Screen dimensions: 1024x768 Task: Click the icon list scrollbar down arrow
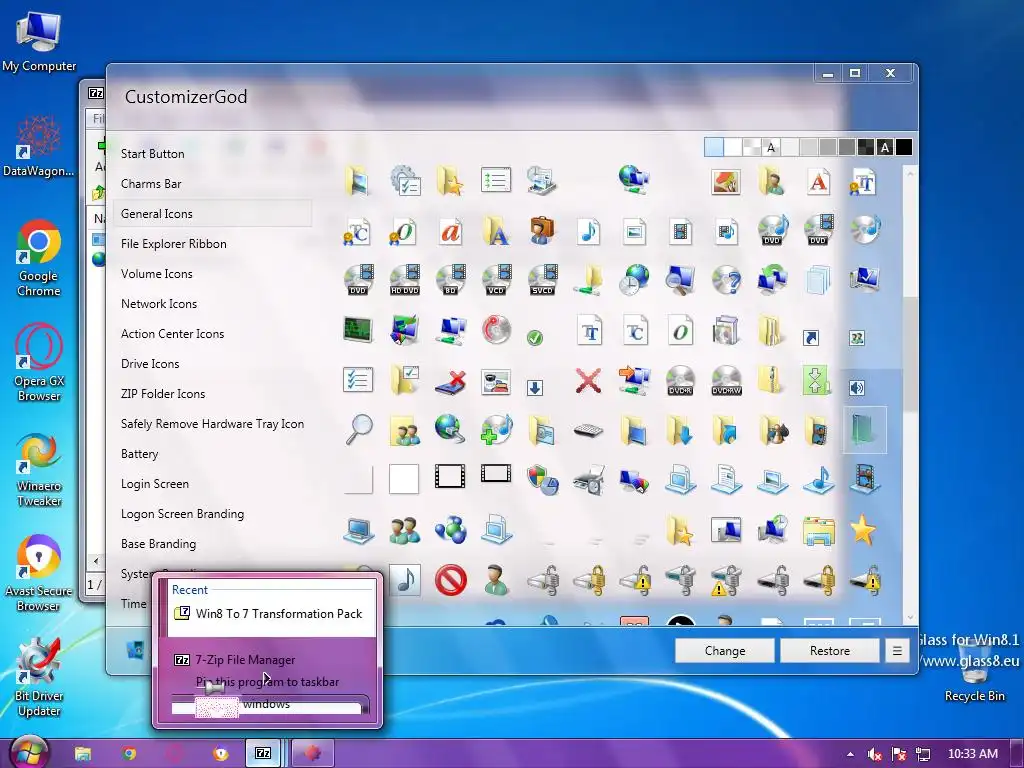pyautogui.click(x=910, y=616)
